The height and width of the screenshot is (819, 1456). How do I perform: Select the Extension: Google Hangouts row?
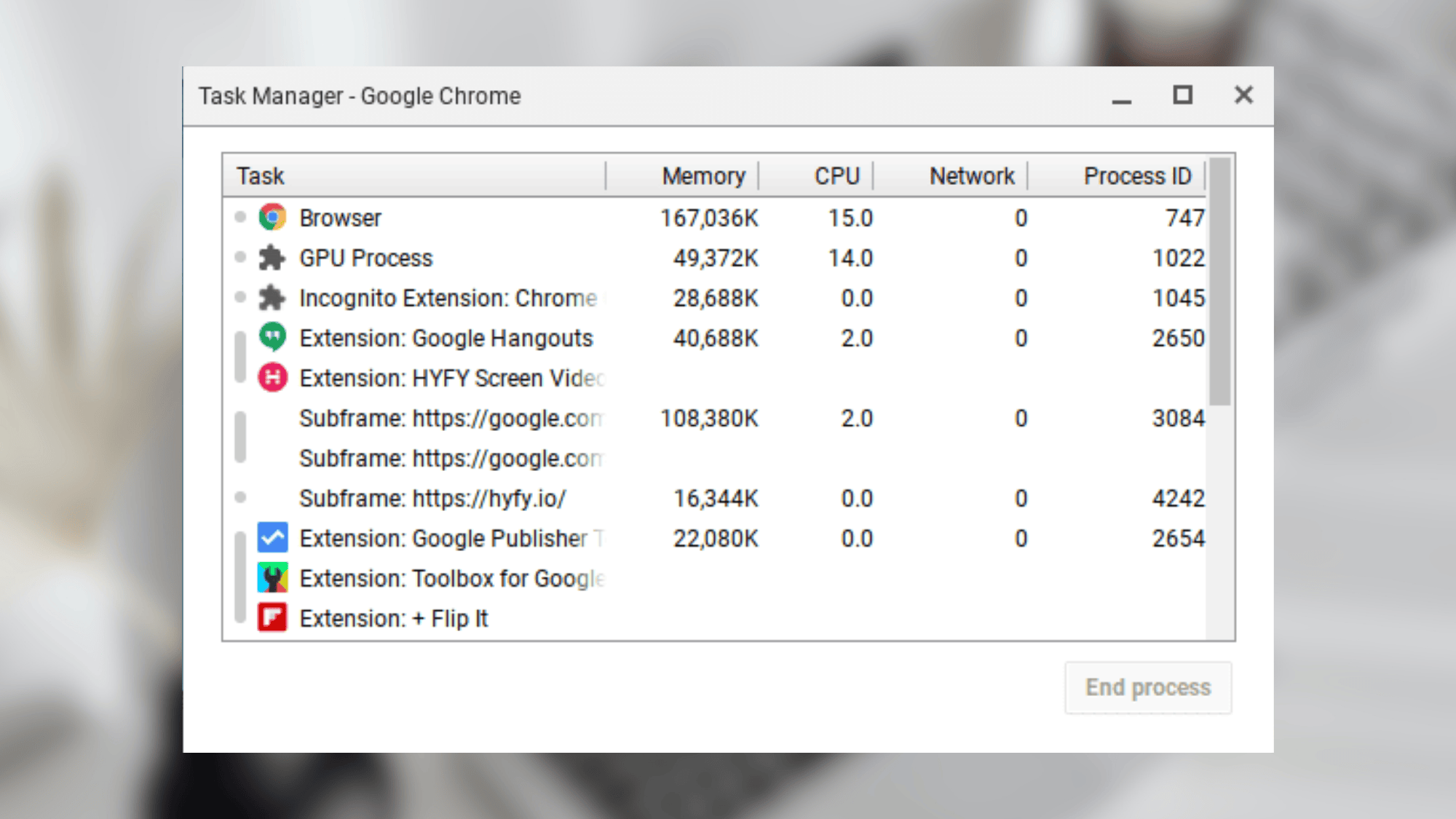pyautogui.click(x=510, y=337)
